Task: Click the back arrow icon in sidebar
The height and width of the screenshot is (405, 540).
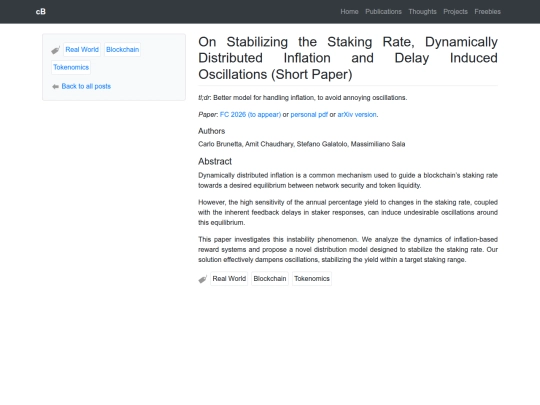Action: [55, 86]
